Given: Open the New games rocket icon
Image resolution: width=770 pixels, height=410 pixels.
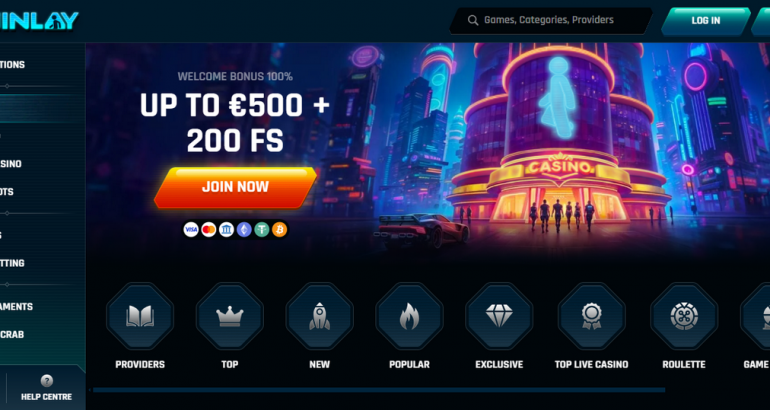Looking at the screenshot, I should tap(320, 316).
